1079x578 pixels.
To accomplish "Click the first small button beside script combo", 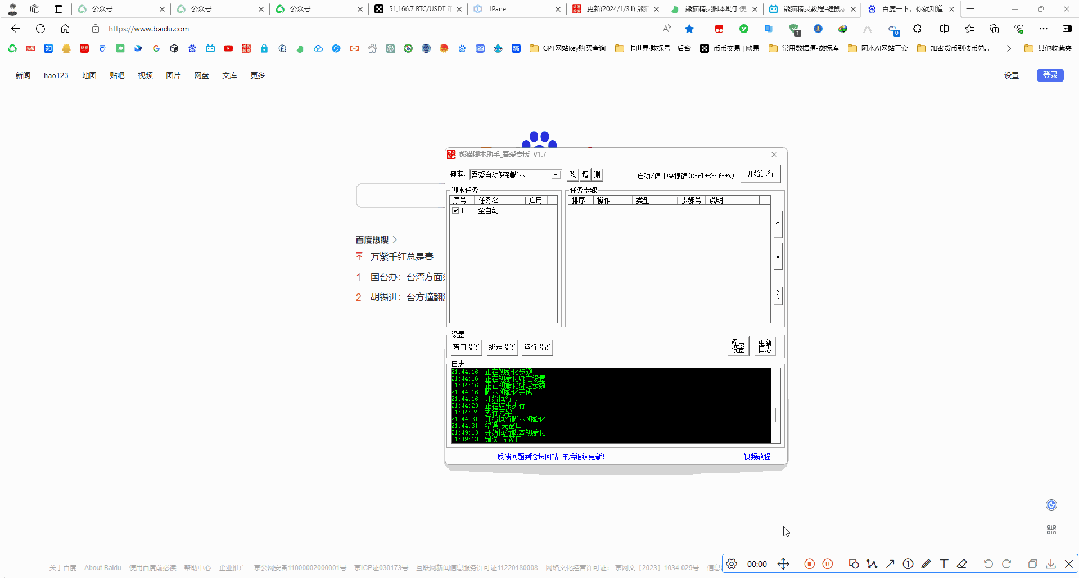I will point(572,175).
